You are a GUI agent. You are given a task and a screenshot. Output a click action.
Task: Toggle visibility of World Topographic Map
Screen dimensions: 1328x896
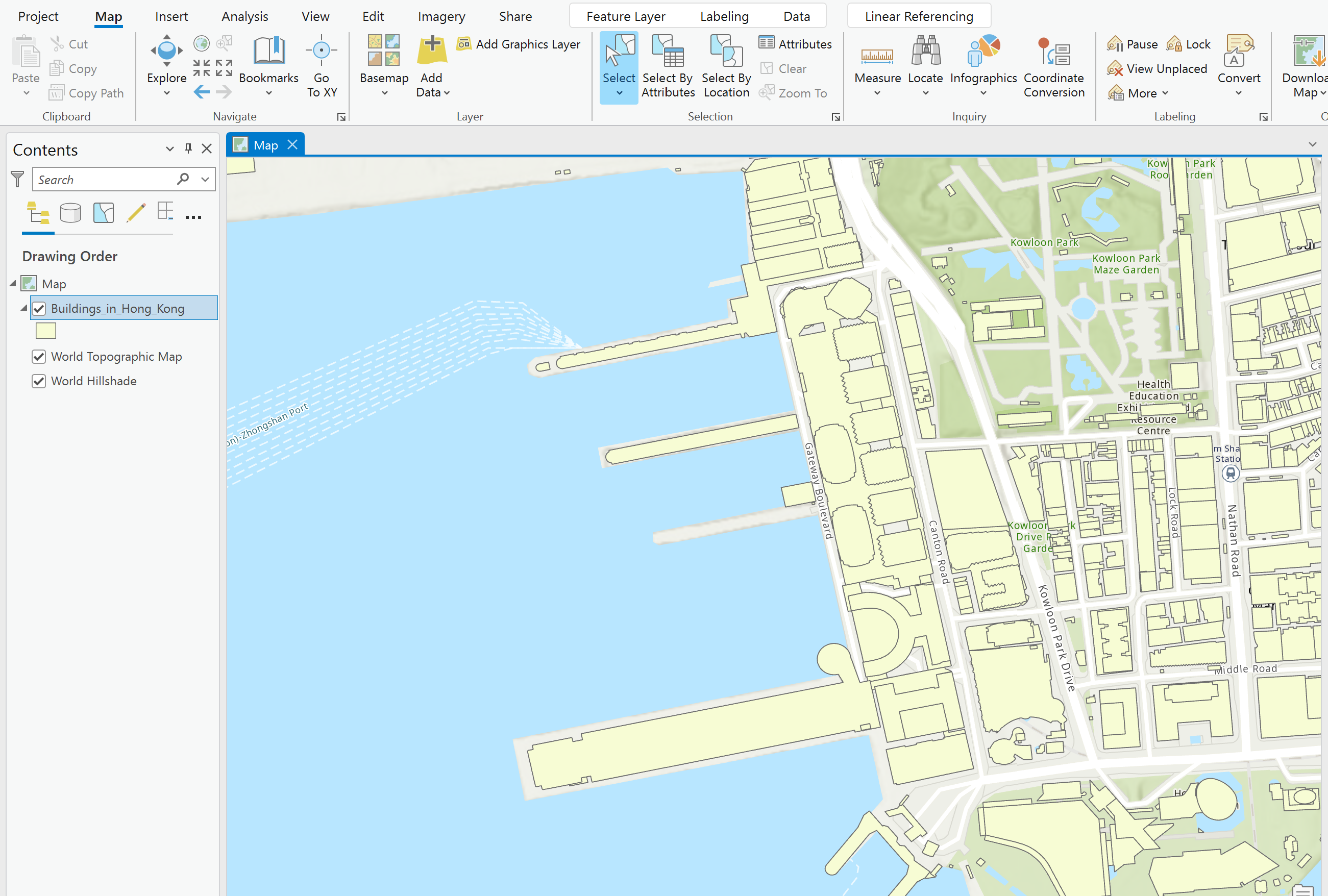click(x=38, y=356)
